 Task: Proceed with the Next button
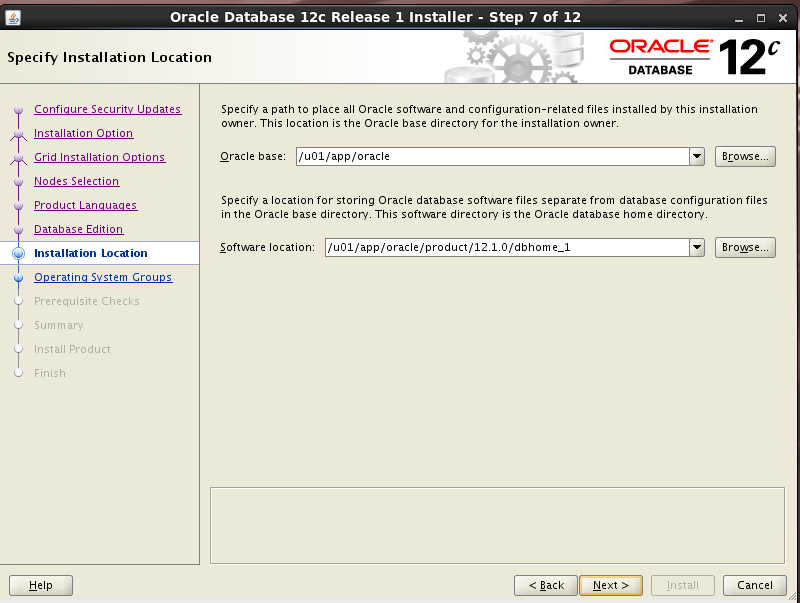click(x=611, y=585)
